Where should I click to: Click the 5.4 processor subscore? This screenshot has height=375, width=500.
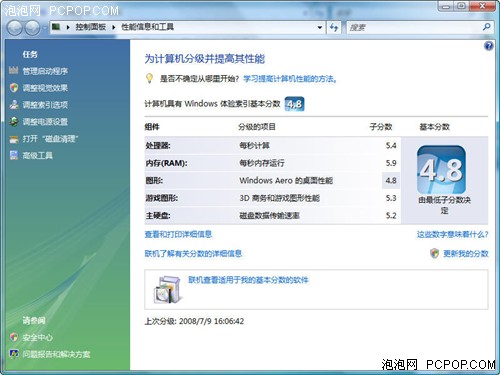pos(391,146)
